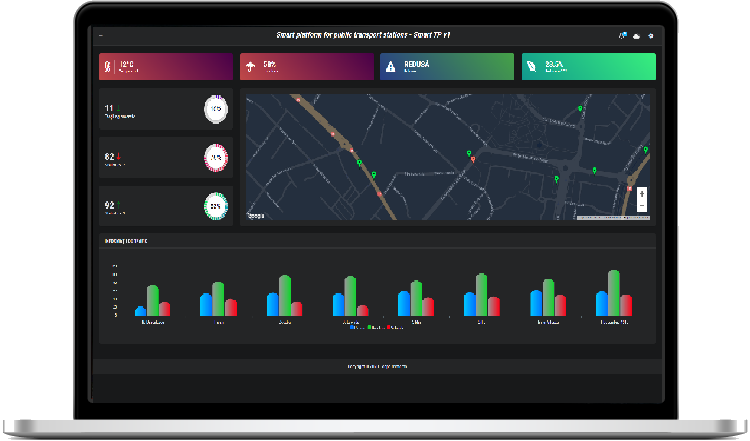Toggle the green series in chart legend
The width and height of the screenshot is (750, 441).
(370, 327)
